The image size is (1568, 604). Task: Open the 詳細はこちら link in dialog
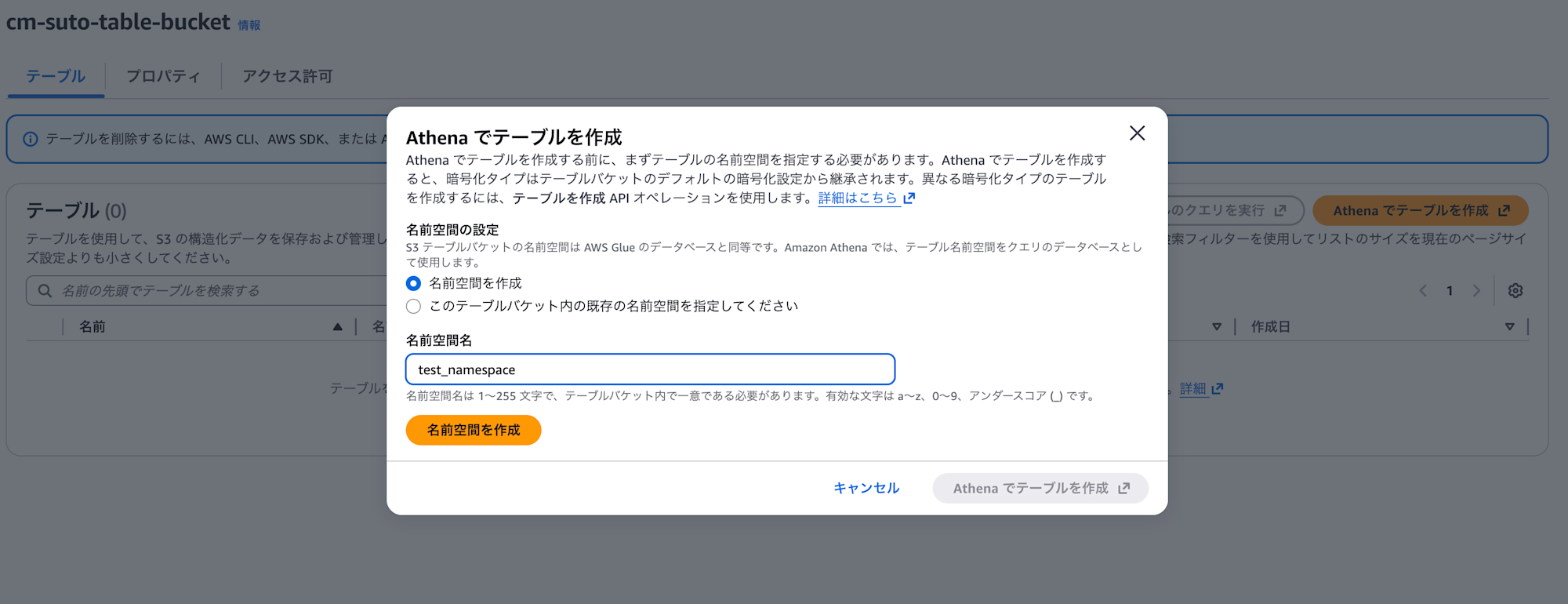[x=858, y=198]
